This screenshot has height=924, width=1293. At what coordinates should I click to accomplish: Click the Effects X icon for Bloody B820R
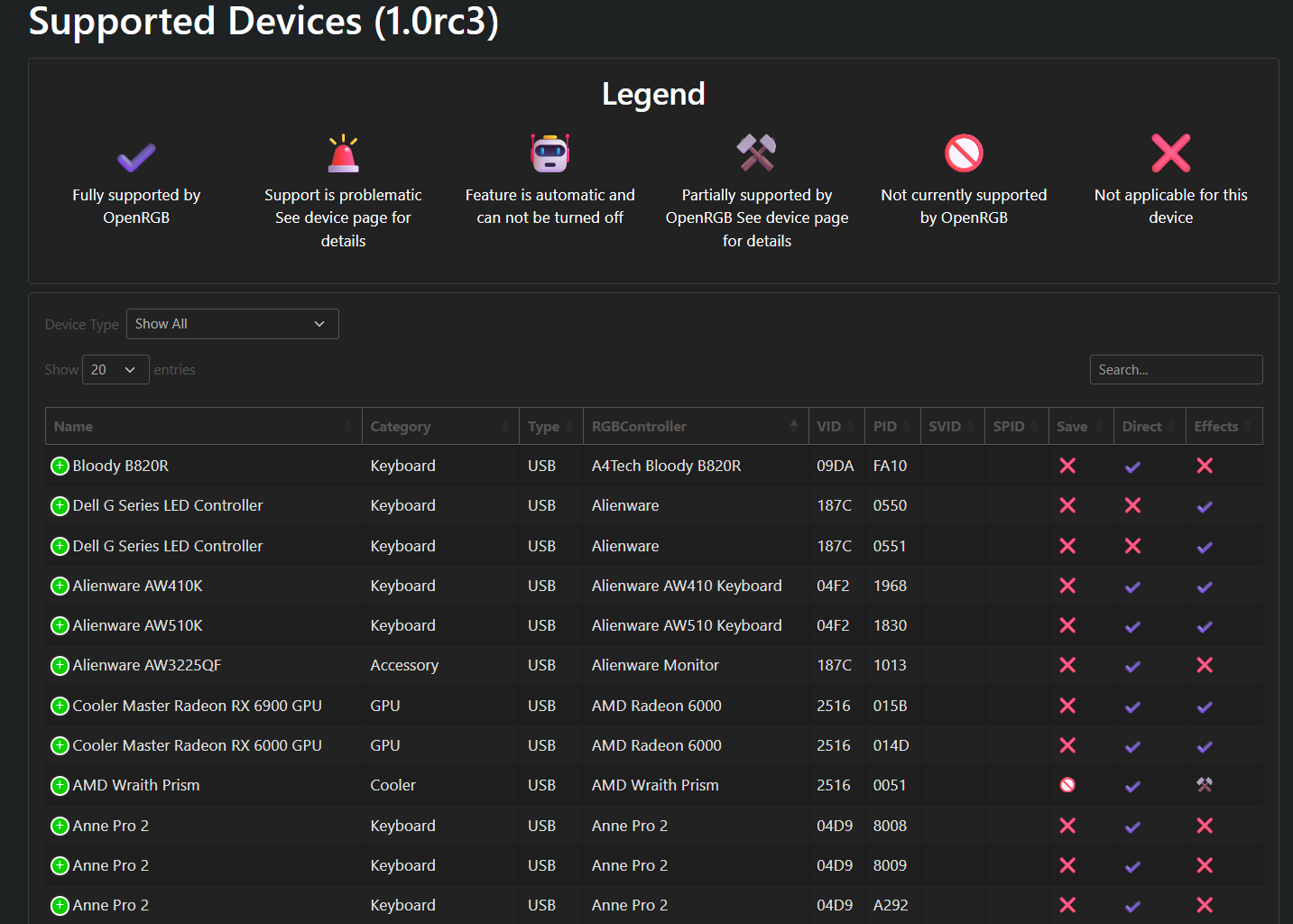click(x=1205, y=466)
